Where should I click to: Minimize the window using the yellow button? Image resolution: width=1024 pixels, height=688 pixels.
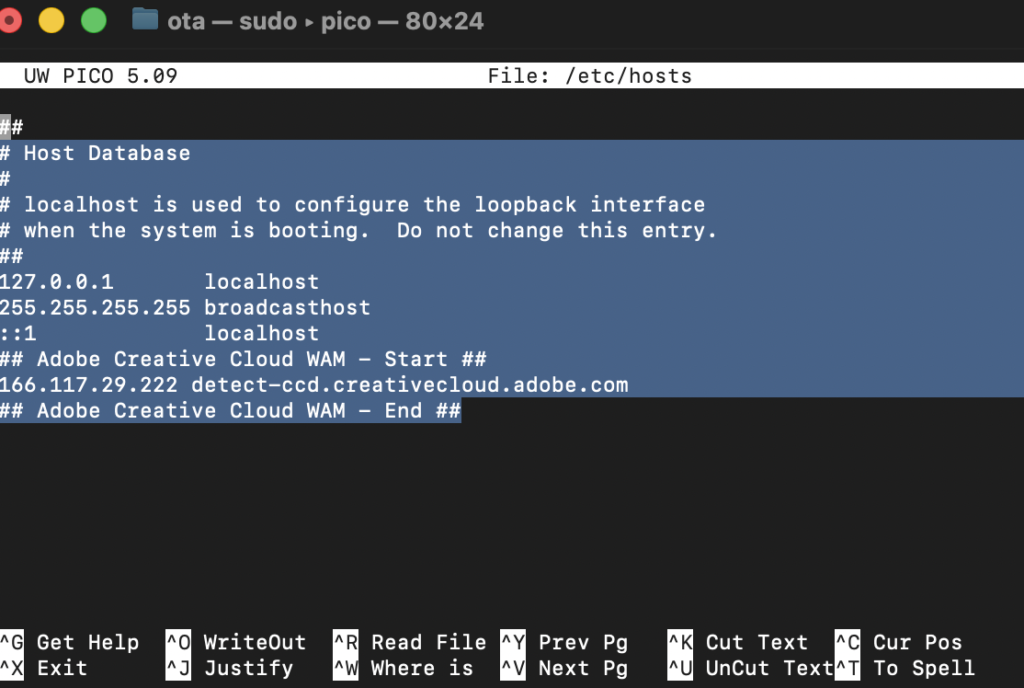[51, 20]
